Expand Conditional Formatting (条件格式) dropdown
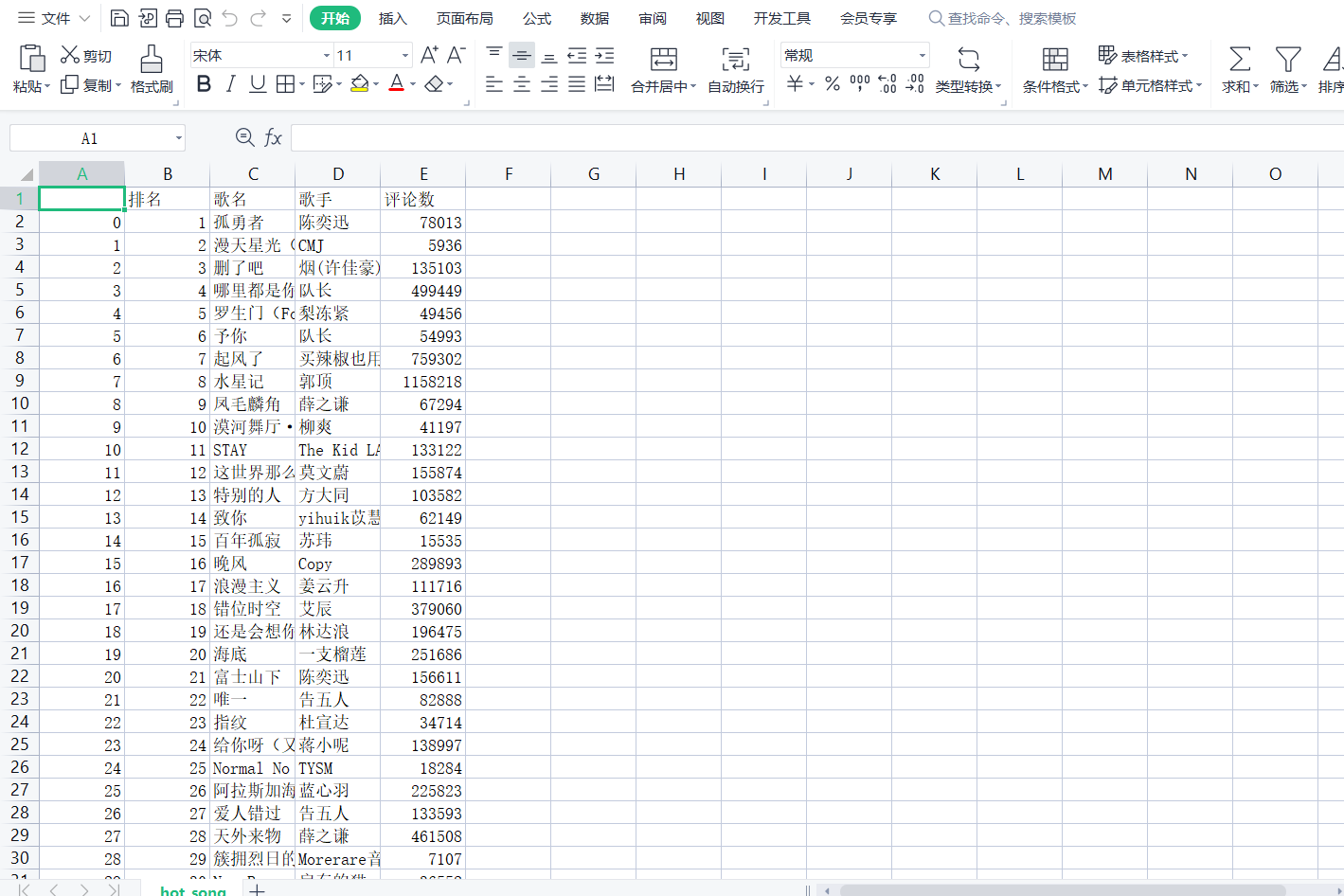Image resolution: width=1344 pixels, height=896 pixels. (x=1084, y=86)
